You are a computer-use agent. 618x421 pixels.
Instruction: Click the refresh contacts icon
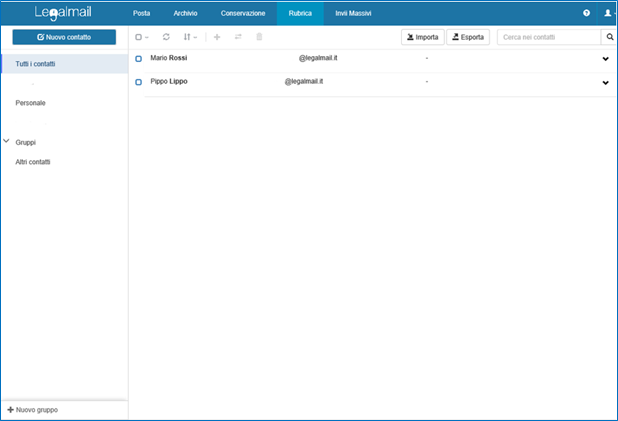[x=166, y=37]
